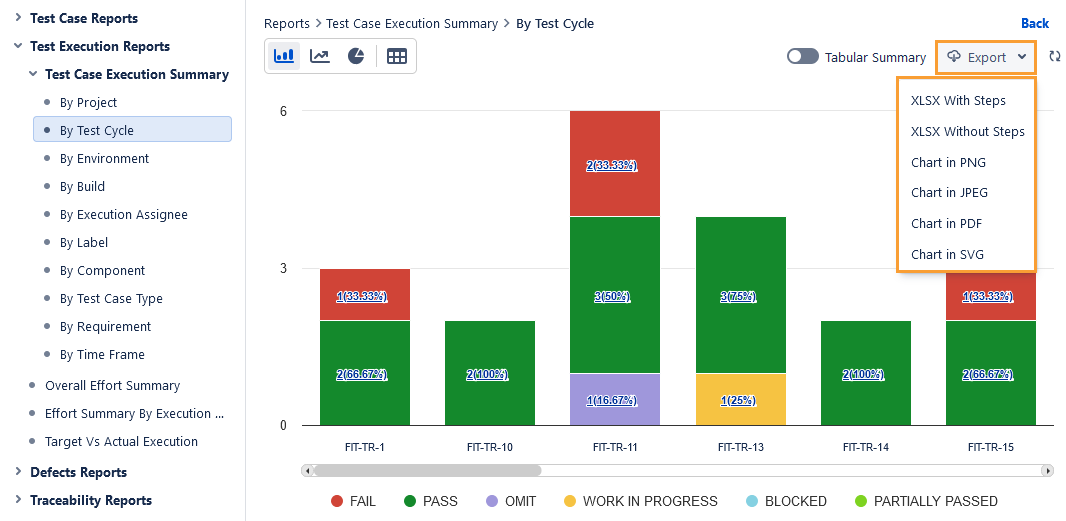Expand the Defects Reports section
1066x521 pixels.
pyautogui.click(x=19, y=472)
